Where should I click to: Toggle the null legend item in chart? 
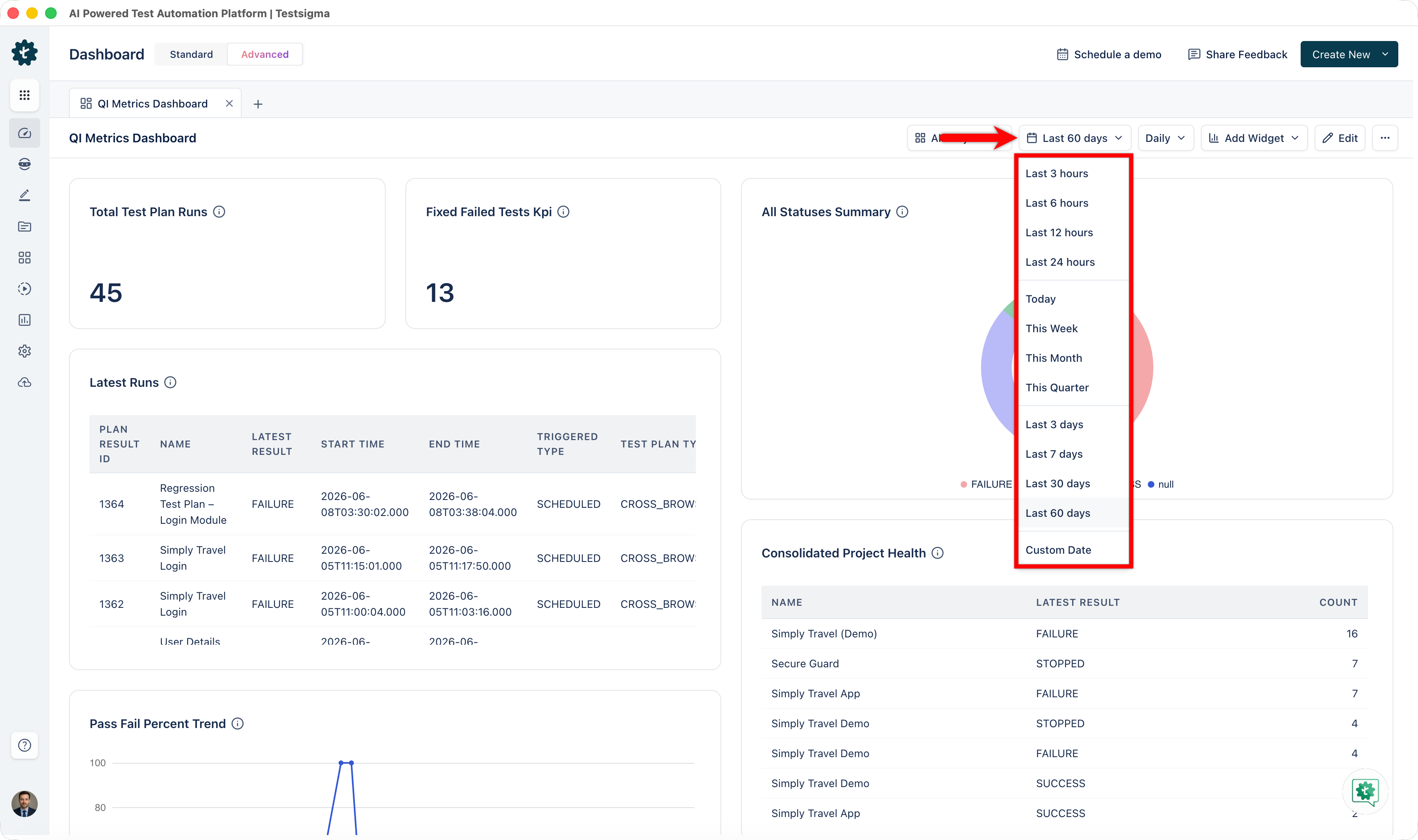pyautogui.click(x=1160, y=484)
